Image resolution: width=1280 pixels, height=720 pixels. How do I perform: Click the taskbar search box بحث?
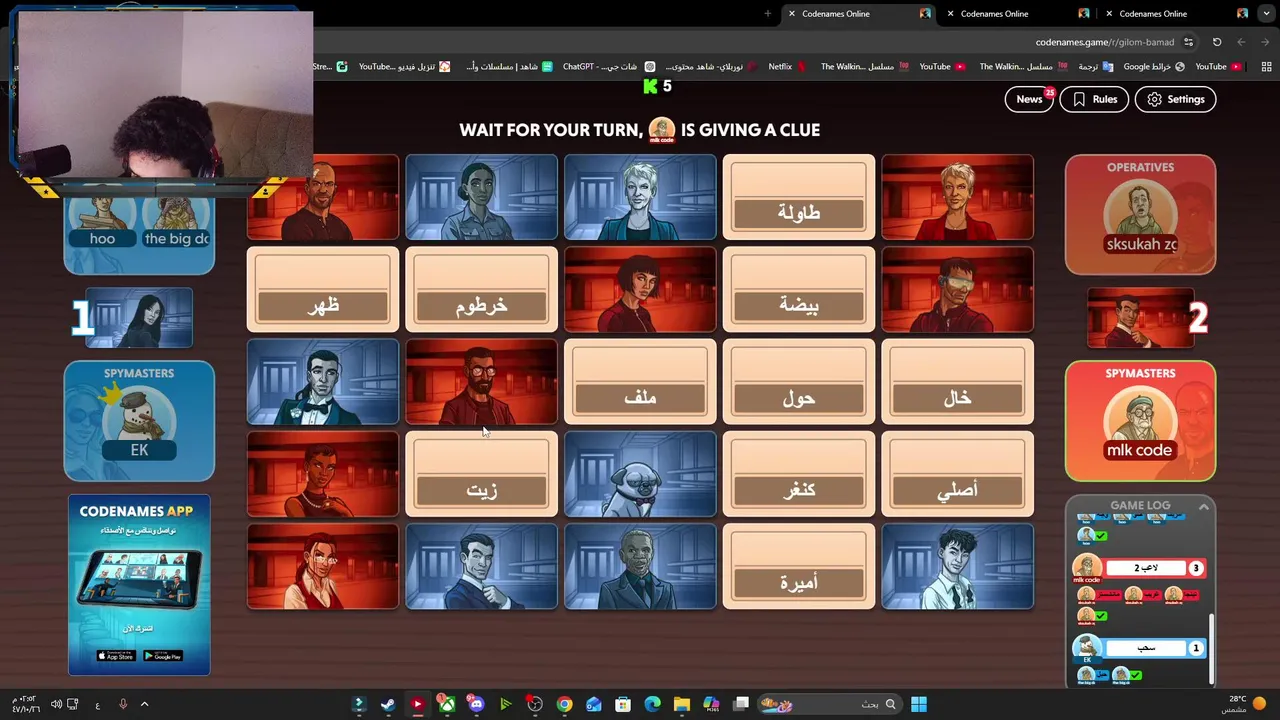click(829, 704)
